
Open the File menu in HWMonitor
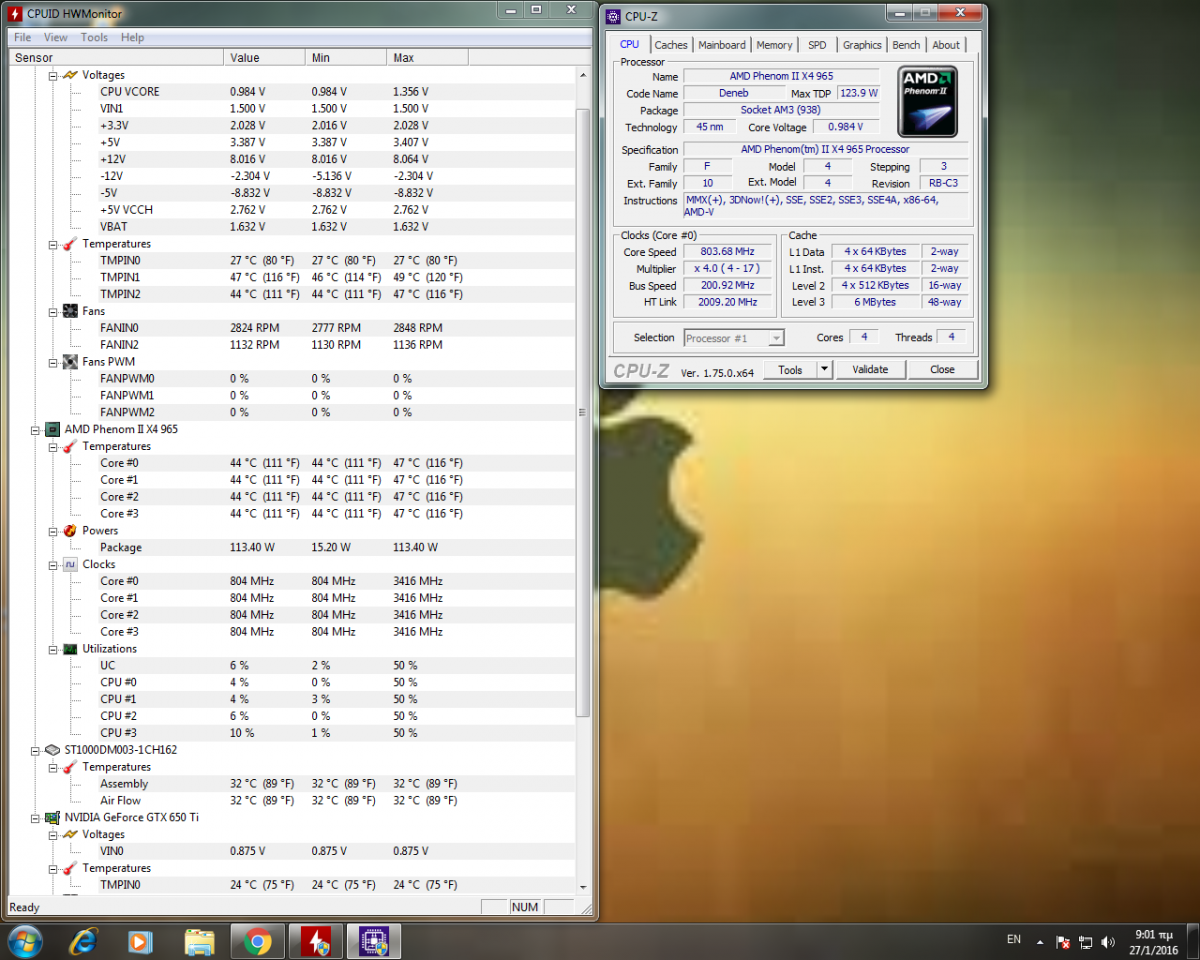[x=22, y=37]
